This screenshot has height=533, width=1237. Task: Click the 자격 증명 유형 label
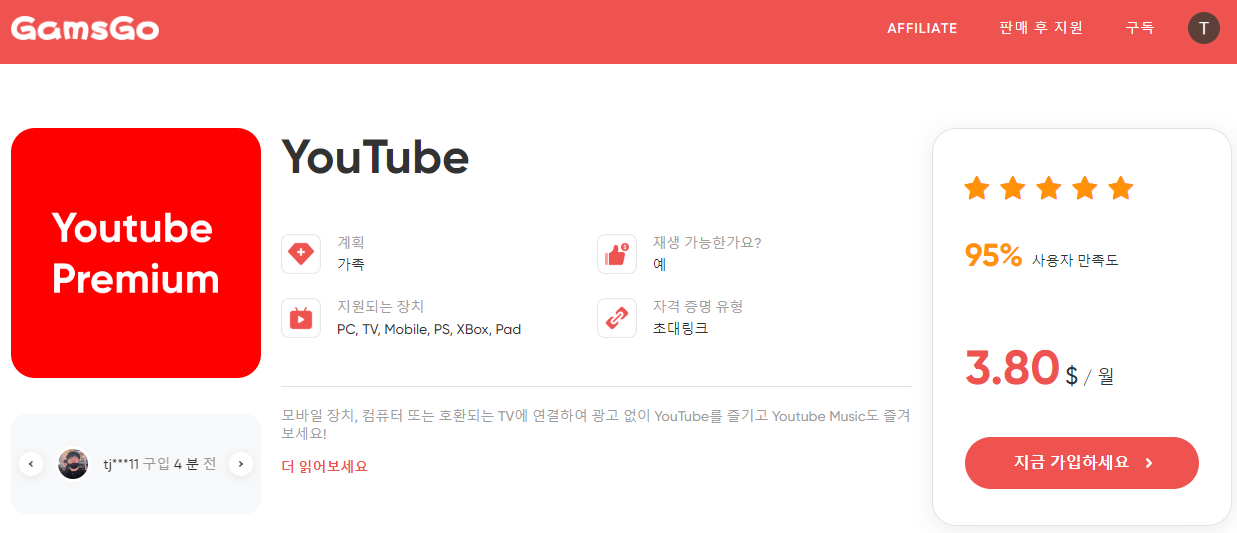tap(698, 307)
